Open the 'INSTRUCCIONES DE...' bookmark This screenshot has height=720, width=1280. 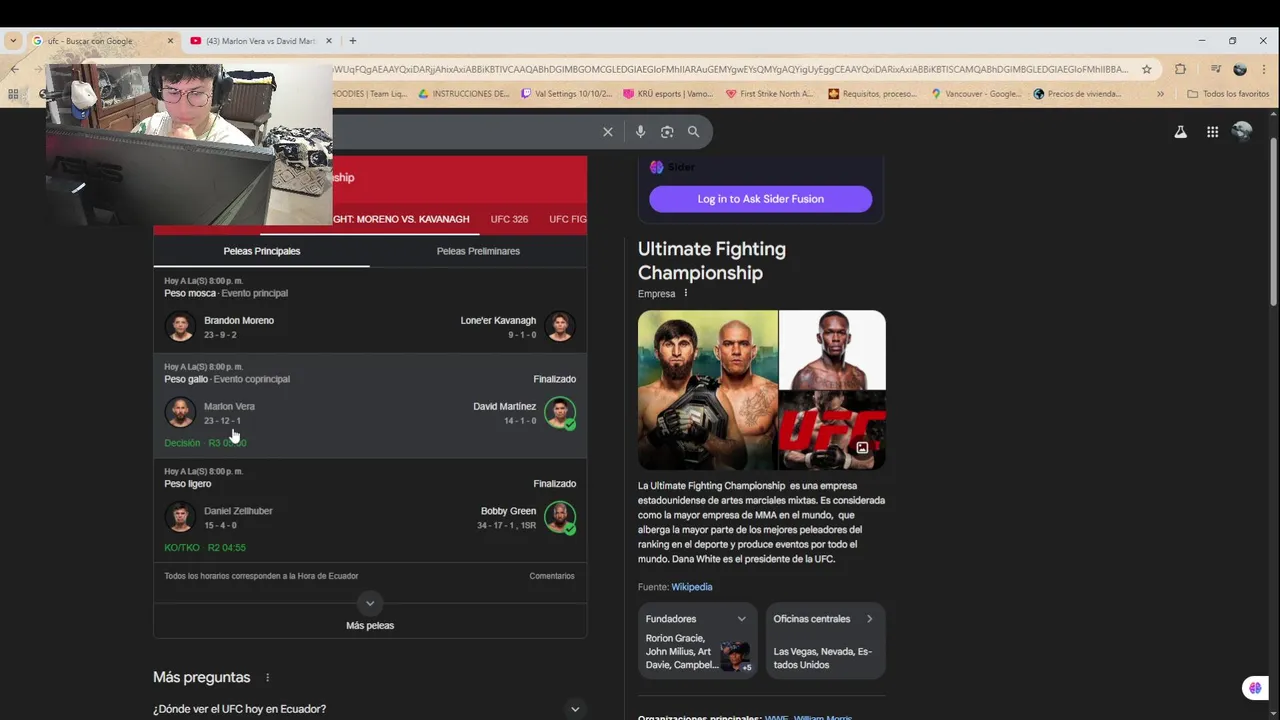[463, 94]
